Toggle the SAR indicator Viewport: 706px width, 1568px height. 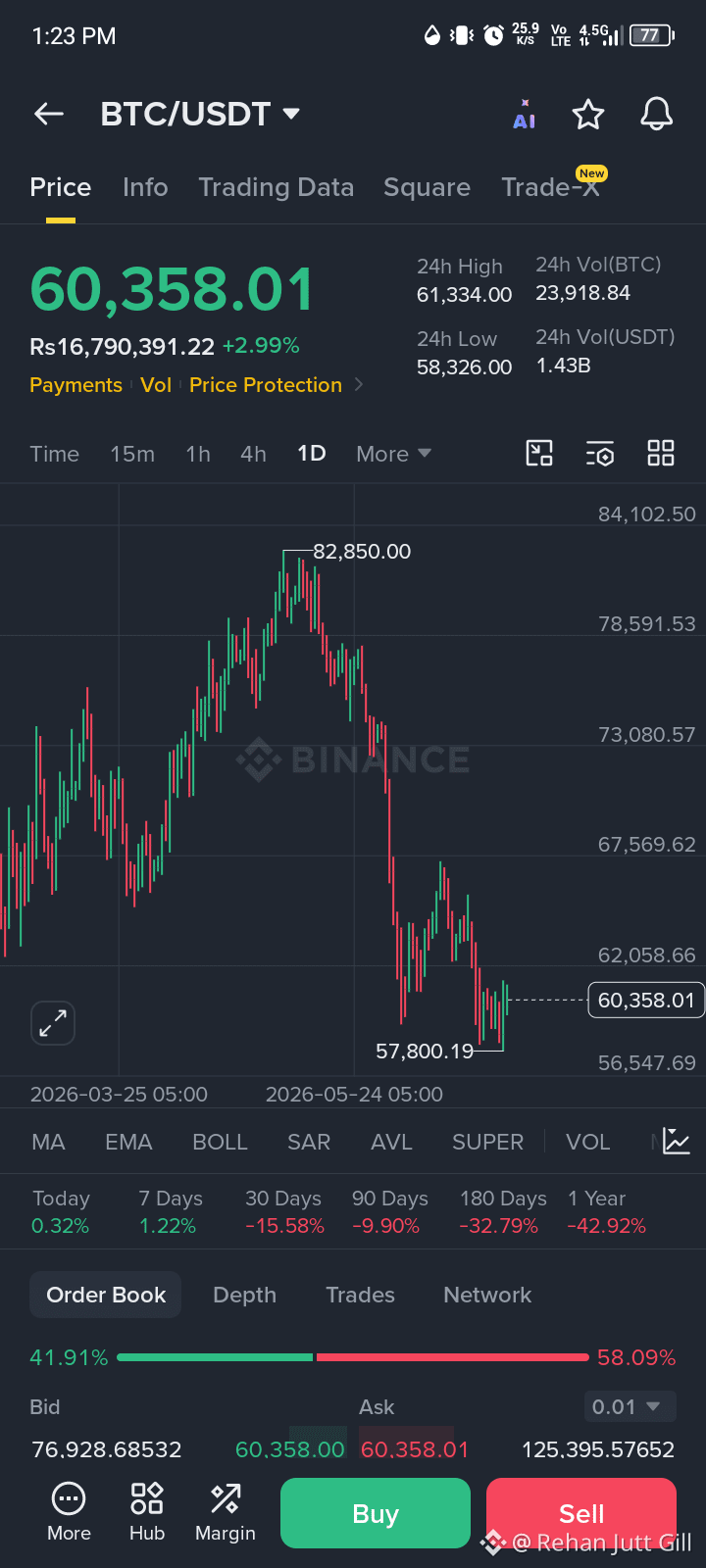coord(309,1142)
